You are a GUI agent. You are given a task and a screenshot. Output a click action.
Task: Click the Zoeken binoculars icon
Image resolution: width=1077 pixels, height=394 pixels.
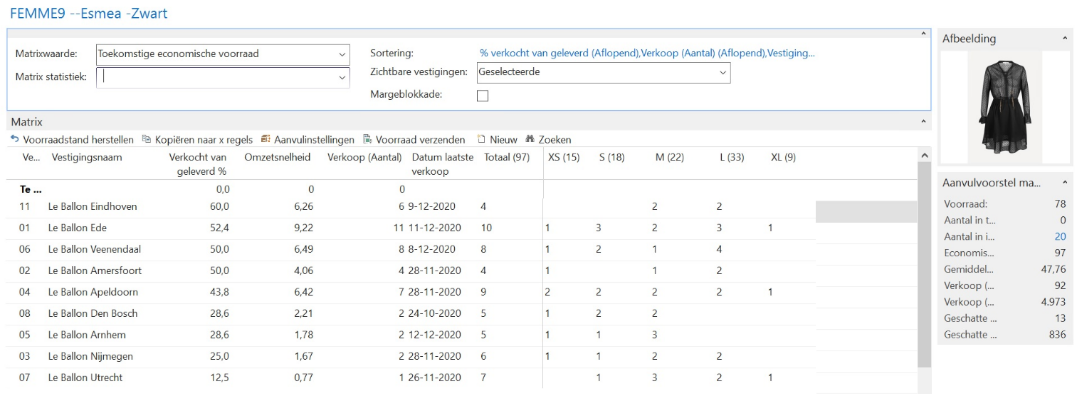point(530,139)
